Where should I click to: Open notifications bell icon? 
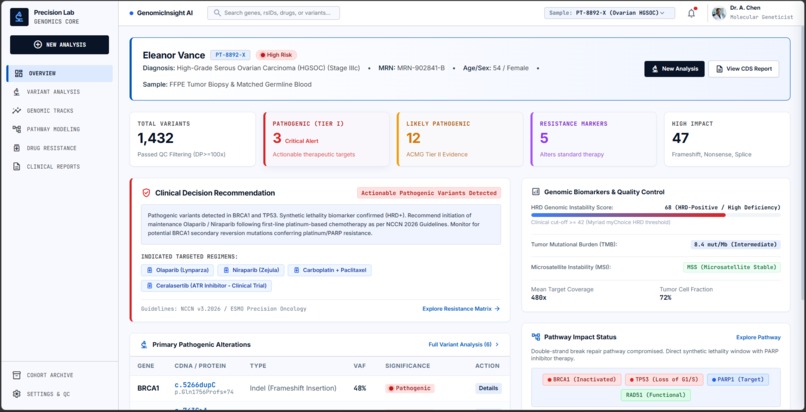click(x=691, y=13)
